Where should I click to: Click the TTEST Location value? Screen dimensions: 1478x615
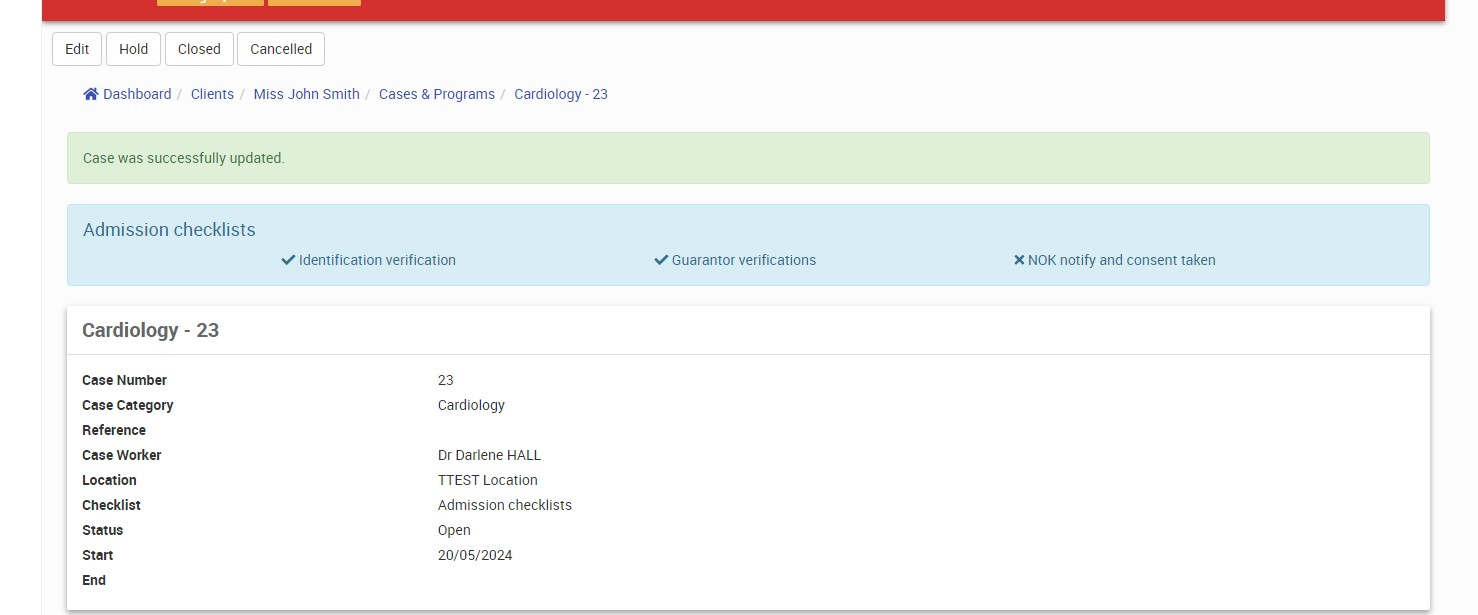pyautogui.click(x=488, y=480)
